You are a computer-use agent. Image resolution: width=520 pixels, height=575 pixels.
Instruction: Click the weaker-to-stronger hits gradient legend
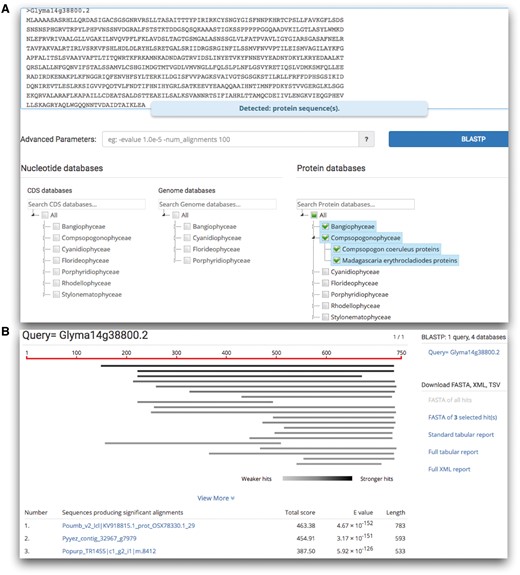[317, 479]
